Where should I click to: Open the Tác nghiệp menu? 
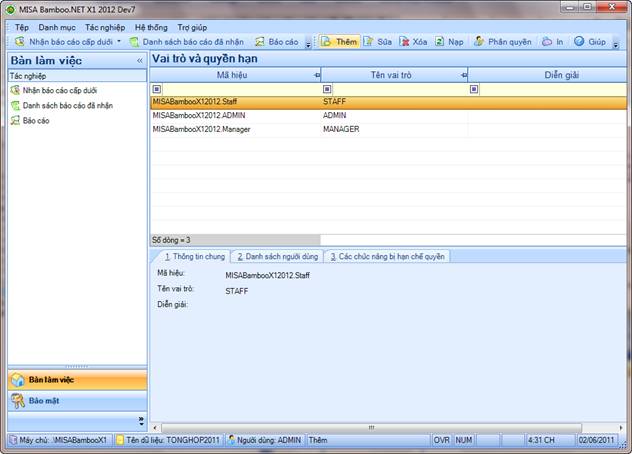click(105, 27)
